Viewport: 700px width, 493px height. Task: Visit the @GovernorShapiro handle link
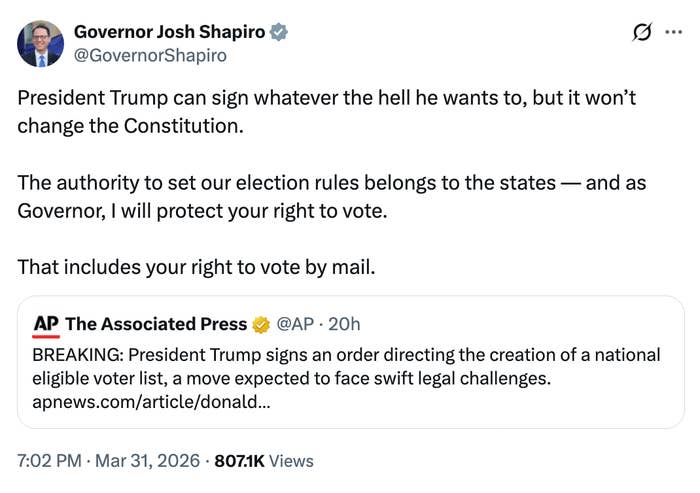(150, 56)
